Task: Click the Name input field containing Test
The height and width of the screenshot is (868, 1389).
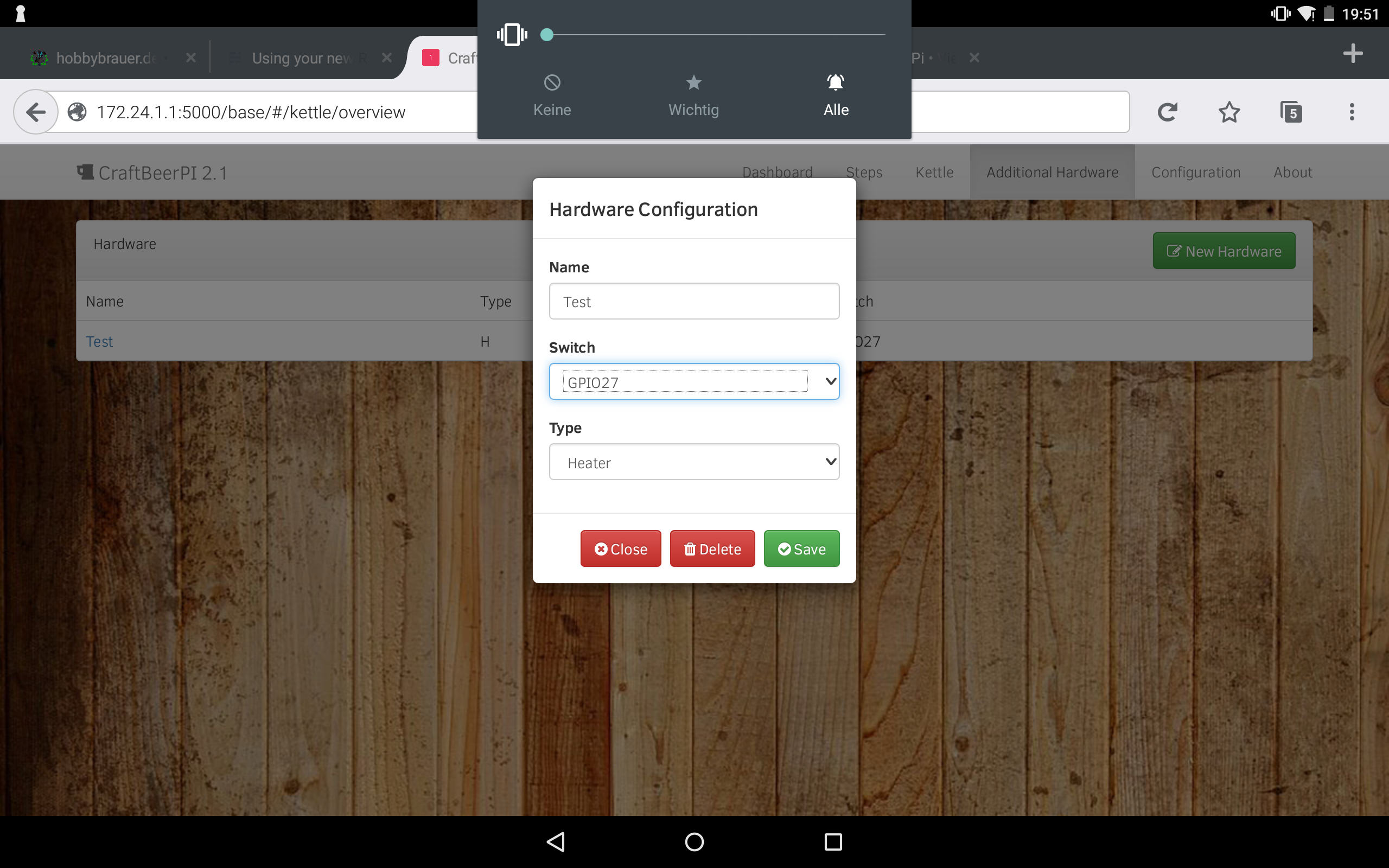Action: click(694, 302)
